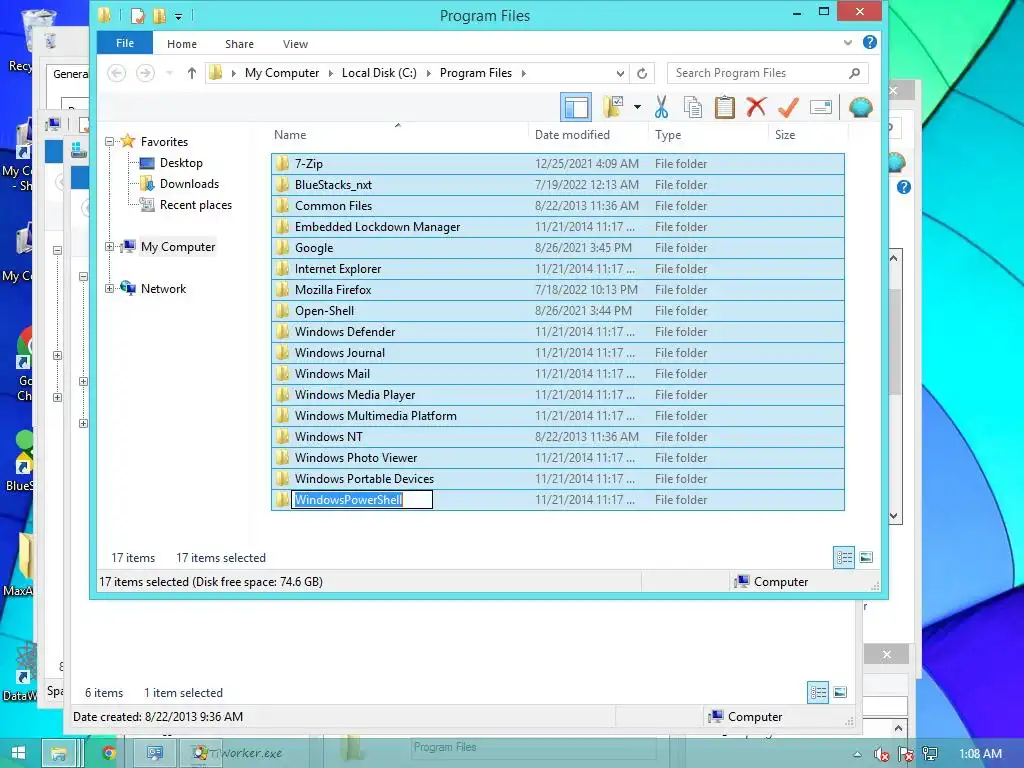
Task: Click My Computer in address breadcrumb
Action: click(282, 73)
